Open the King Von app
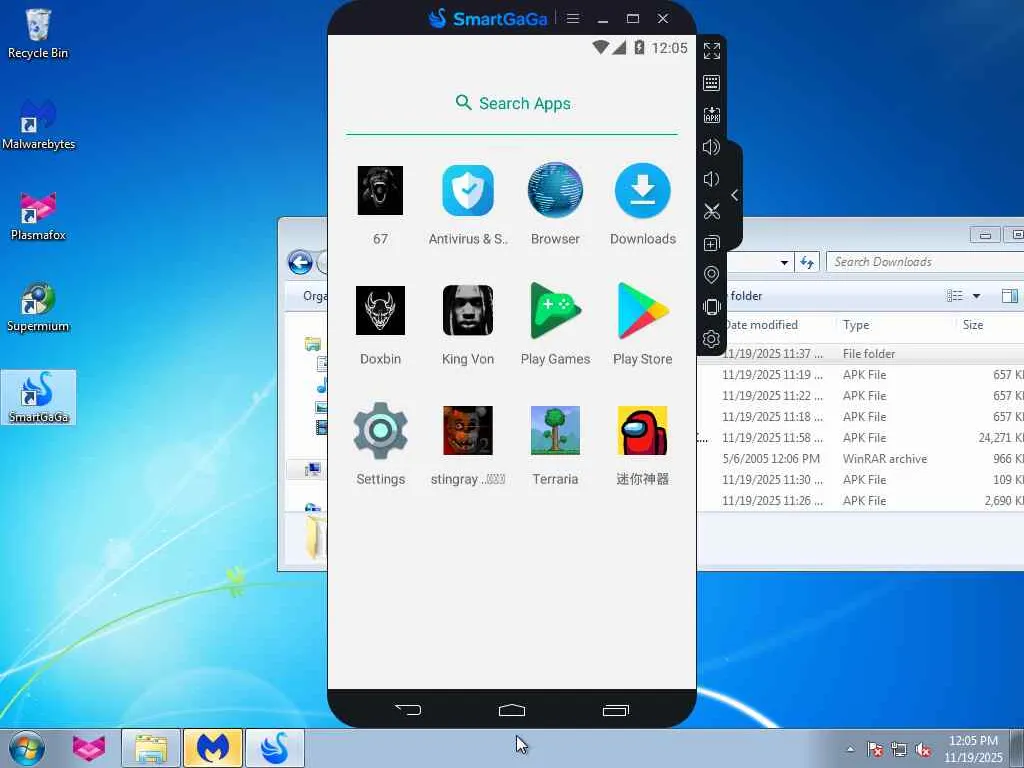The width and height of the screenshot is (1024, 768). tap(468, 311)
